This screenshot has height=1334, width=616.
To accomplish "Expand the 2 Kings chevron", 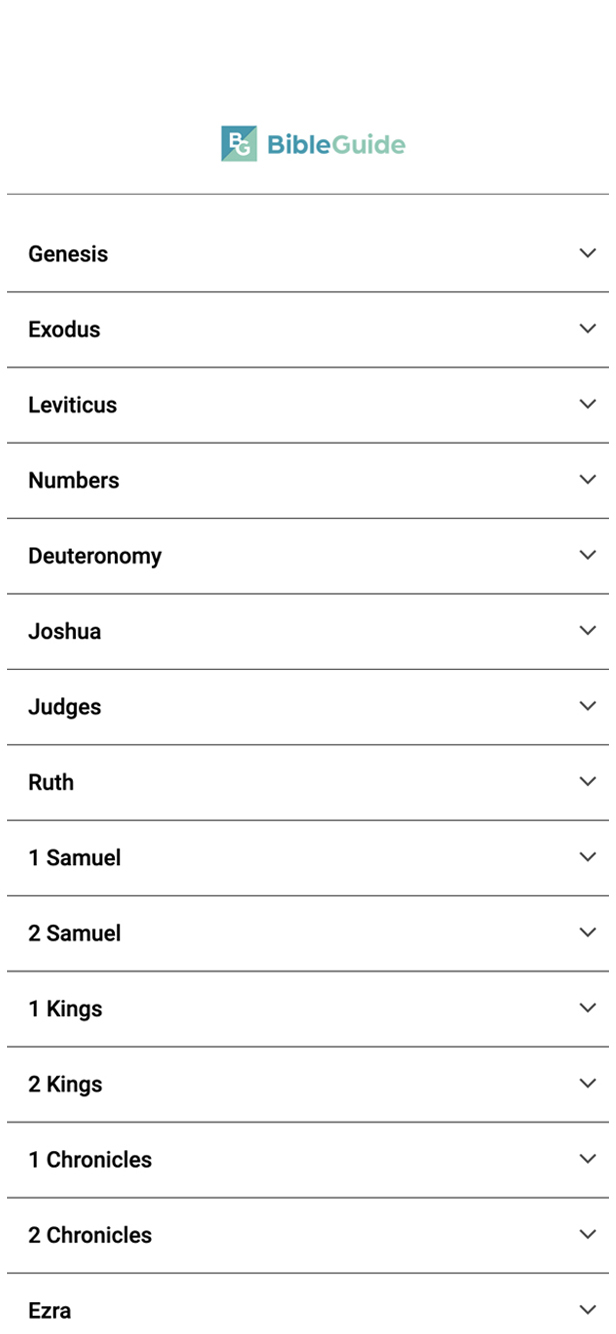I will pyautogui.click(x=588, y=1083).
